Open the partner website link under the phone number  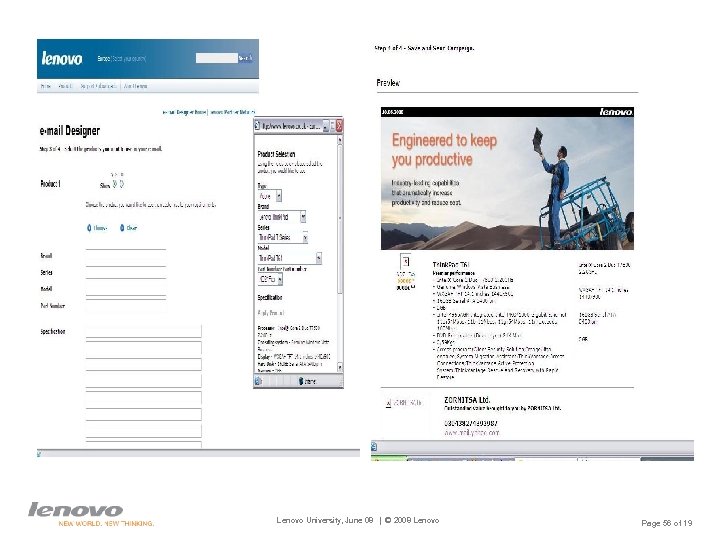[471, 433]
